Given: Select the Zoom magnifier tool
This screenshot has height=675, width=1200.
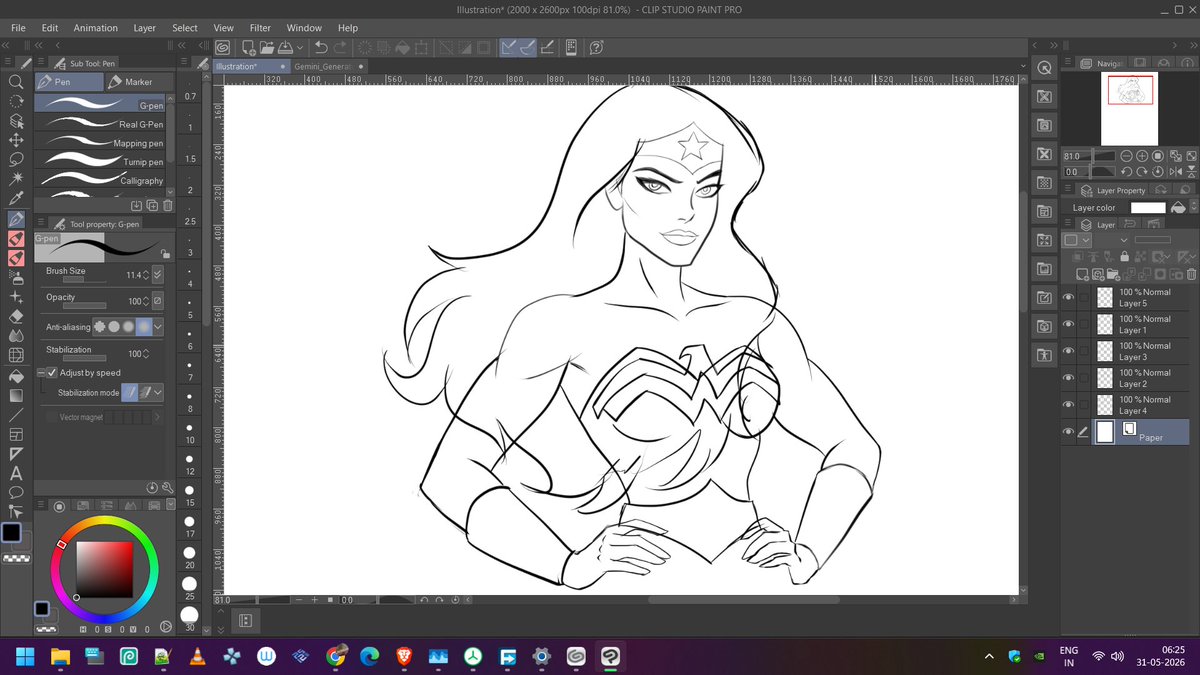Looking at the screenshot, I should coord(16,82).
